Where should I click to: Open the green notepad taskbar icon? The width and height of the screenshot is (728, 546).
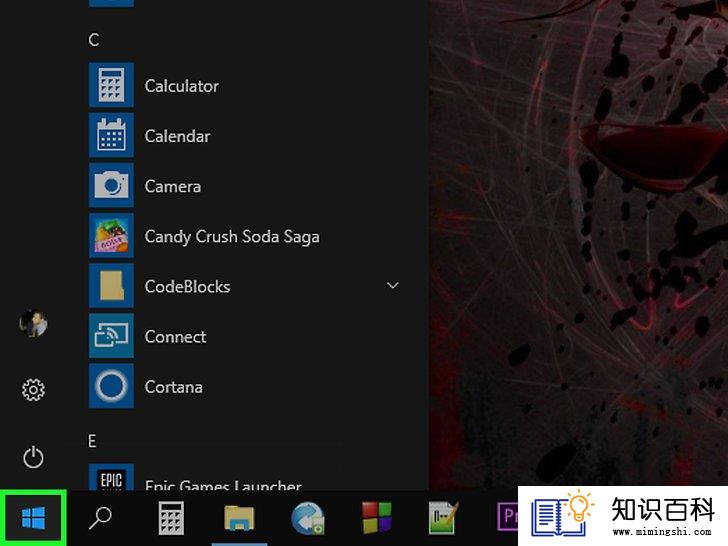(x=443, y=518)
